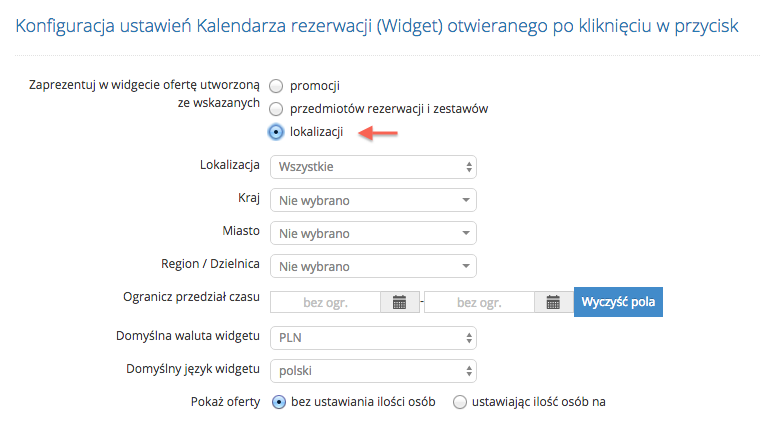The width and height of the screenshot is (761, 425).
Task: Click the start date 'bez ogr.' field
Action: [x=325, y=302]
